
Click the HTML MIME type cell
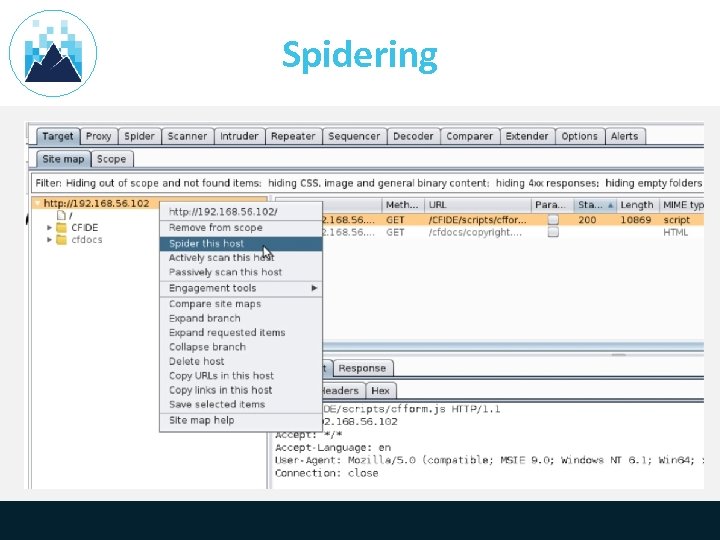click(675, 232)
